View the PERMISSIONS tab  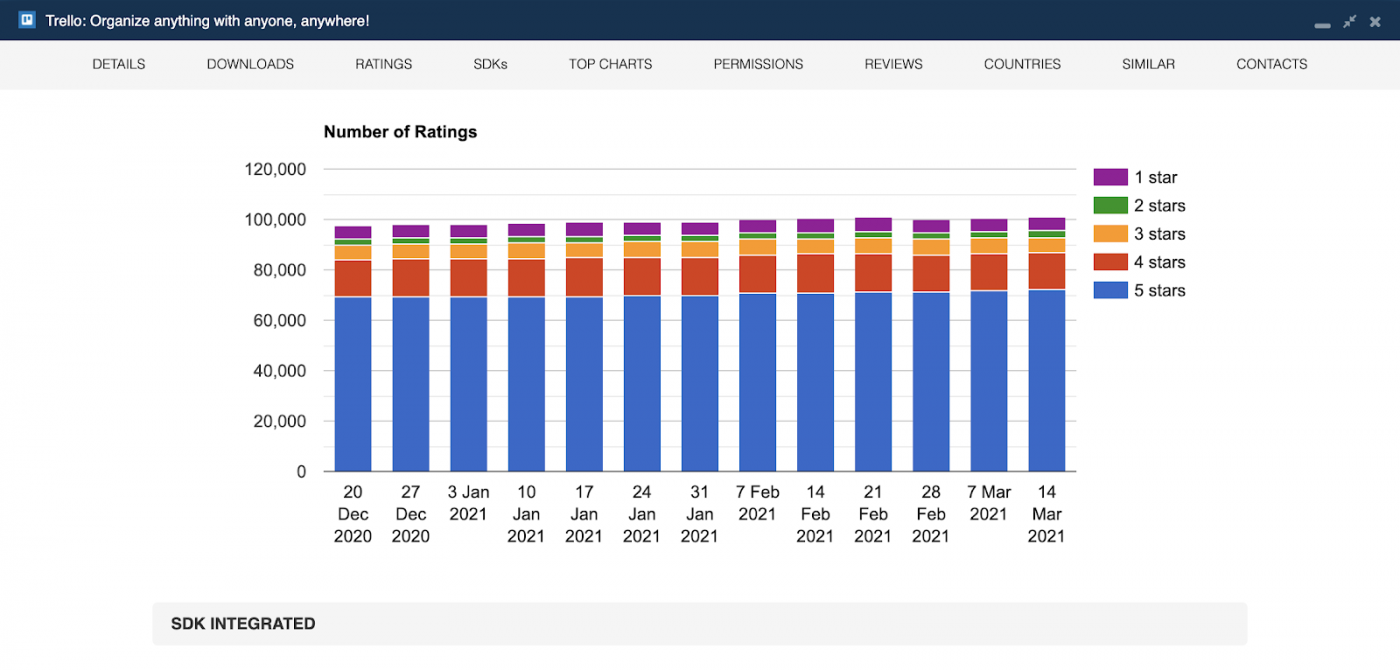click(758, 64)
